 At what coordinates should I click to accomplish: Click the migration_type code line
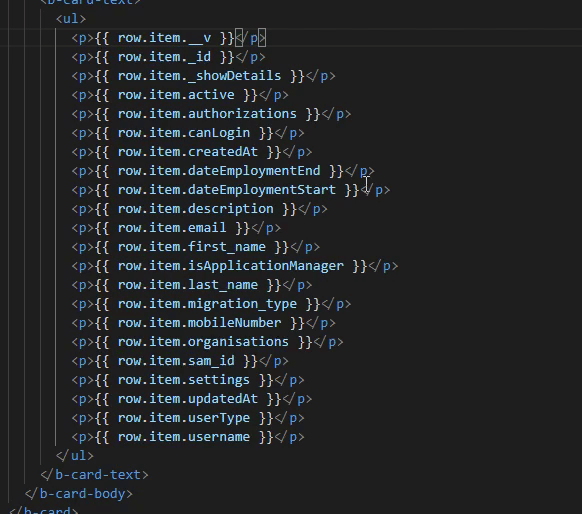tap(211, 304)
